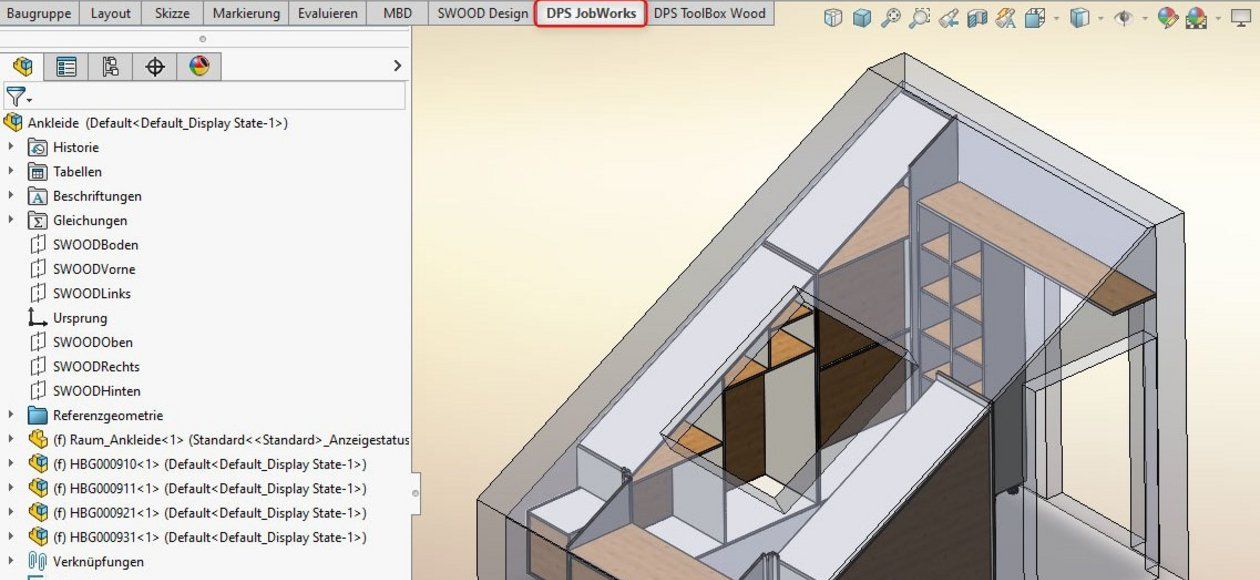The width and height of the screenshot is (1260, 580).
Task: Open the Display Style cube dropdown
Action: 1100,18
